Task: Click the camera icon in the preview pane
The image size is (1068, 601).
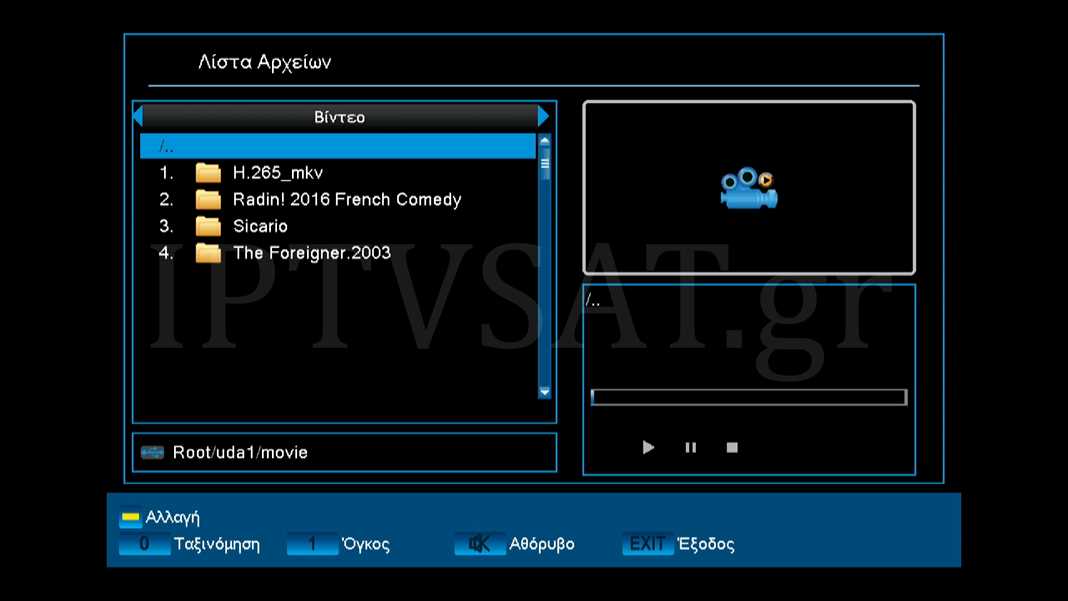Action: point(748,188)
